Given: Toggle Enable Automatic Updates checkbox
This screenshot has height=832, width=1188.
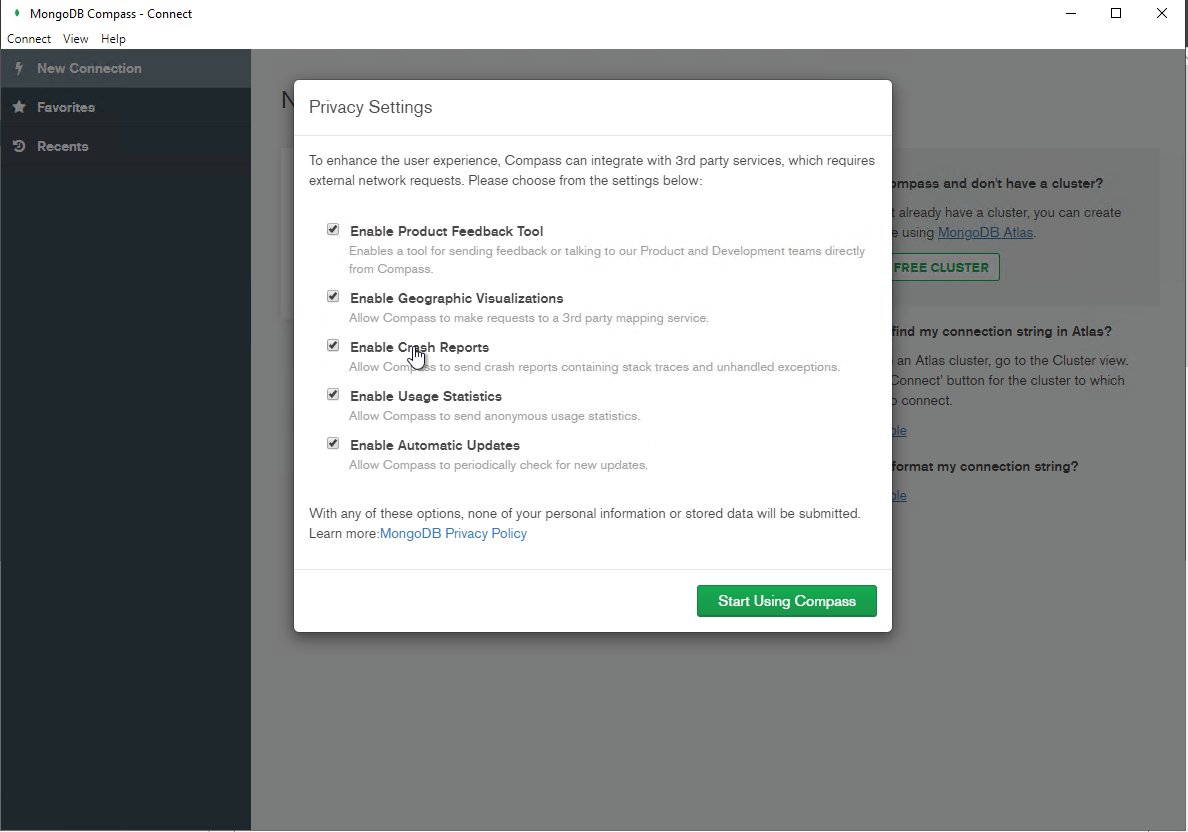Looking at the screenshot, I should (333, 443).
